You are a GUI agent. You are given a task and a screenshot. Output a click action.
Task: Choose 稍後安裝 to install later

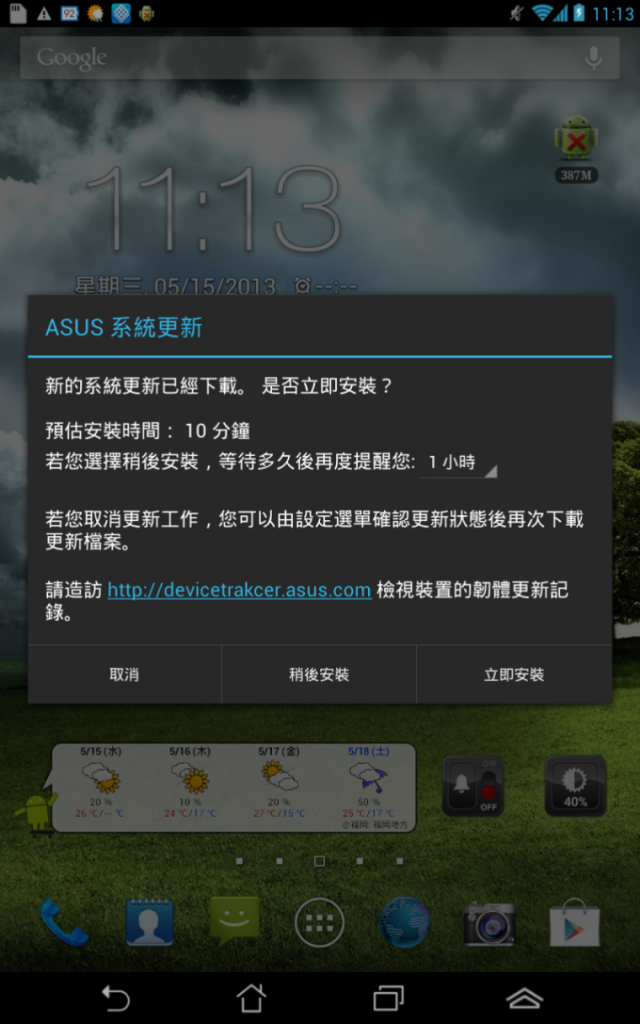(x=319, y=675)
